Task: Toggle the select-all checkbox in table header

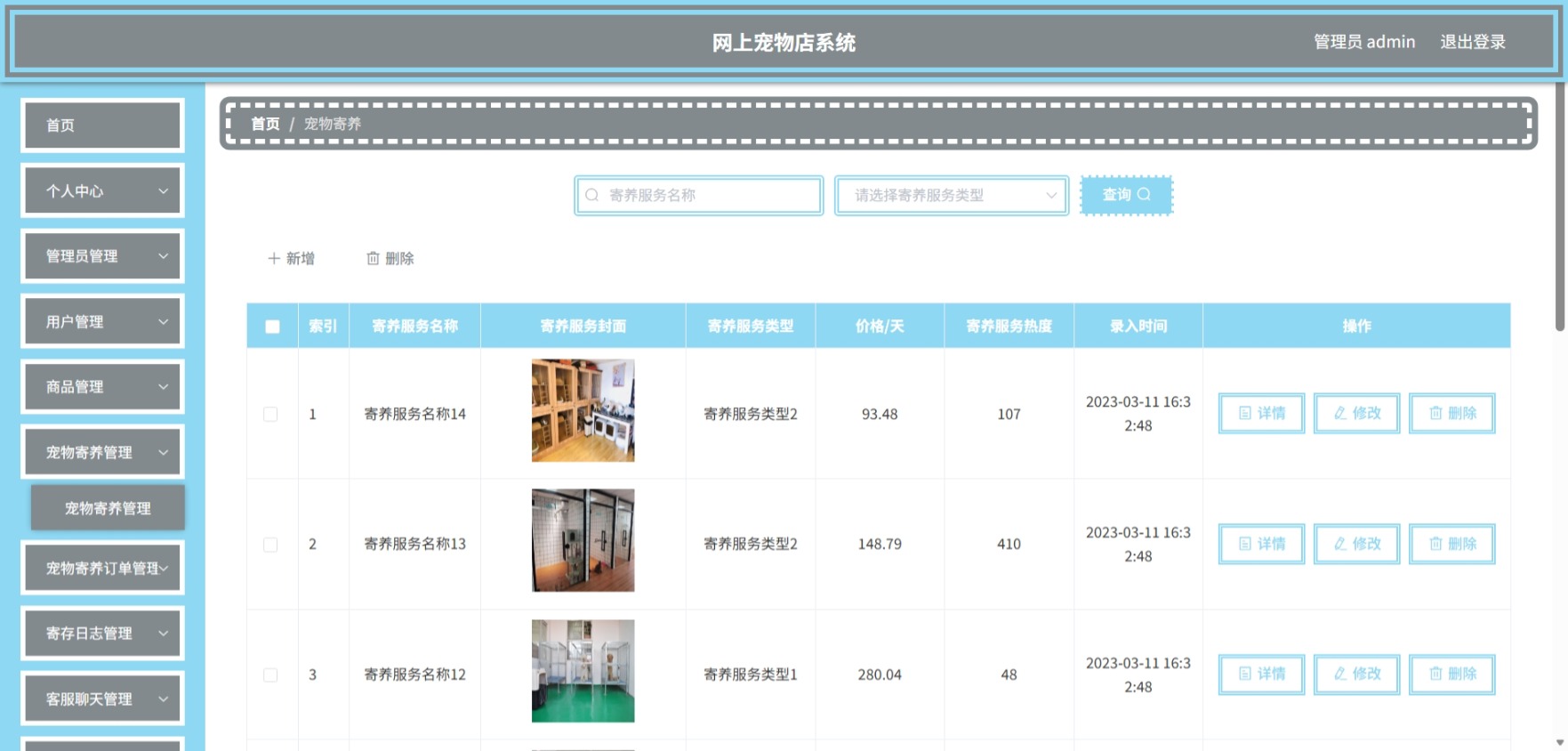Action: (272, 327)
